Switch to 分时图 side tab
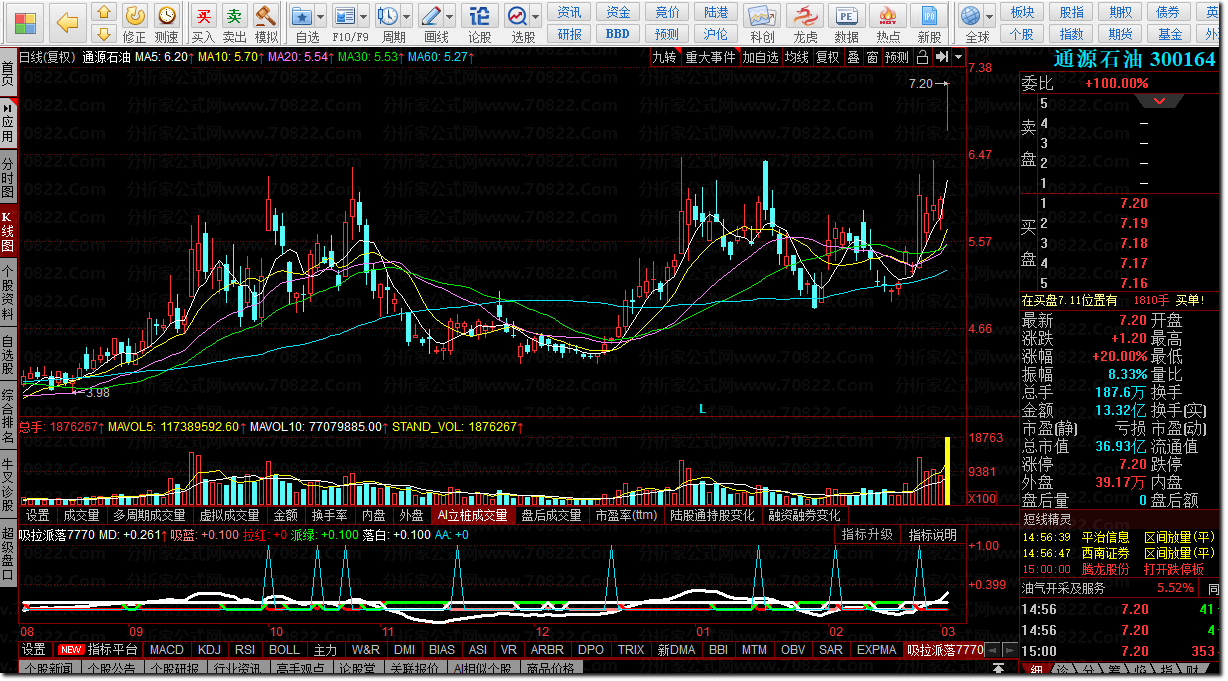This screenshot has width=1228, height=681. [x=8, y=177]
